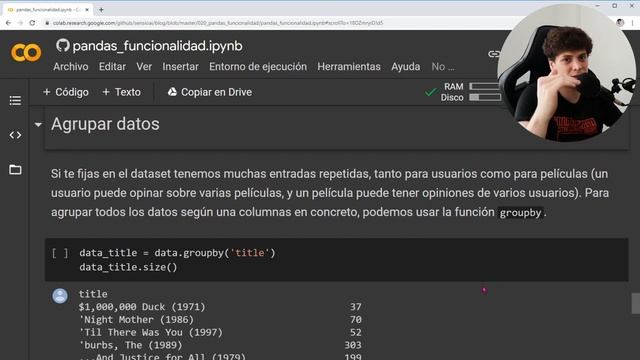Image resolution: width=640 pixels, height=360 pixels.
Task: Open the Insertar menu
Action: tap(180, 67)
